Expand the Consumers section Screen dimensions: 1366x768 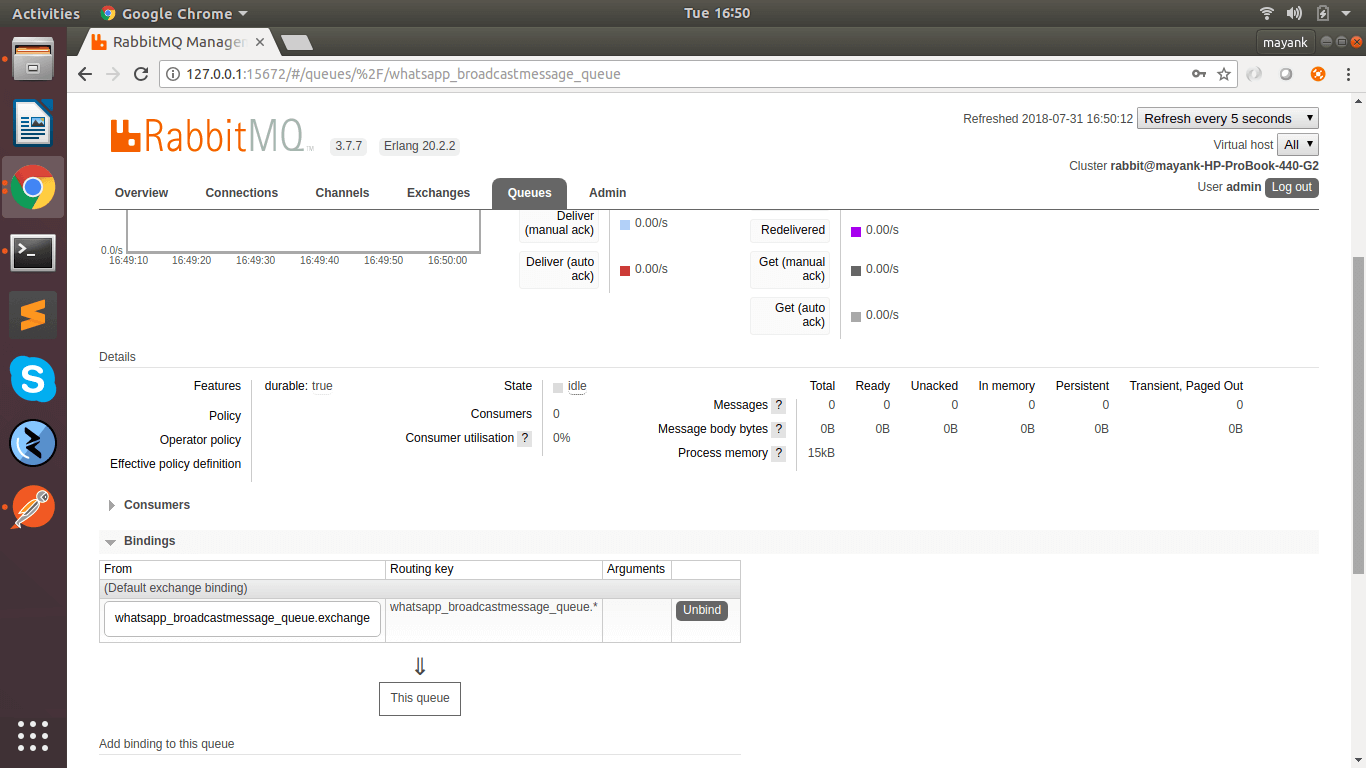pyautogui.click(x=156, y=505)
